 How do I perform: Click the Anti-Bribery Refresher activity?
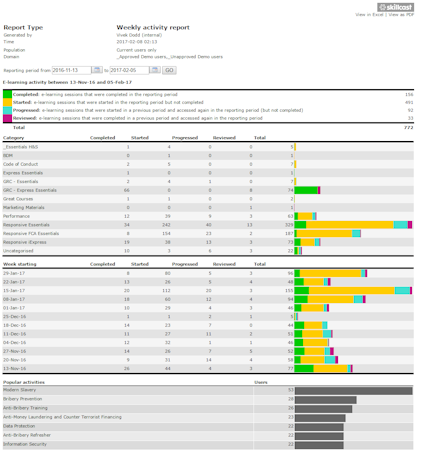click(27, 435)
